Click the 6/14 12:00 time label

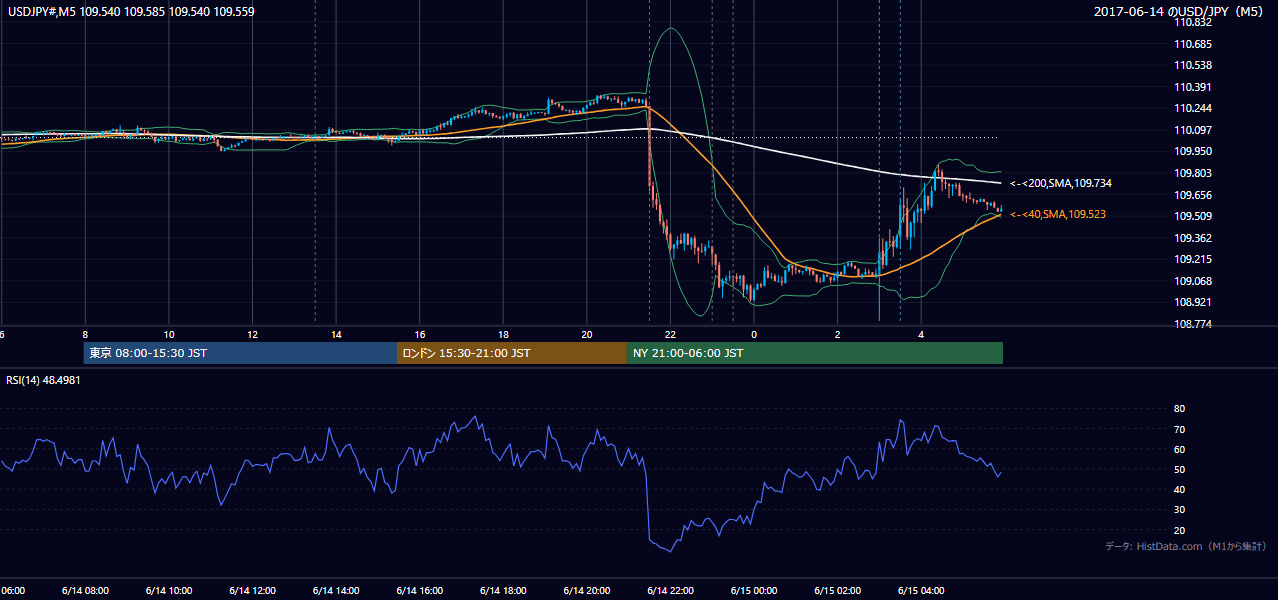(x=252, y=590)
